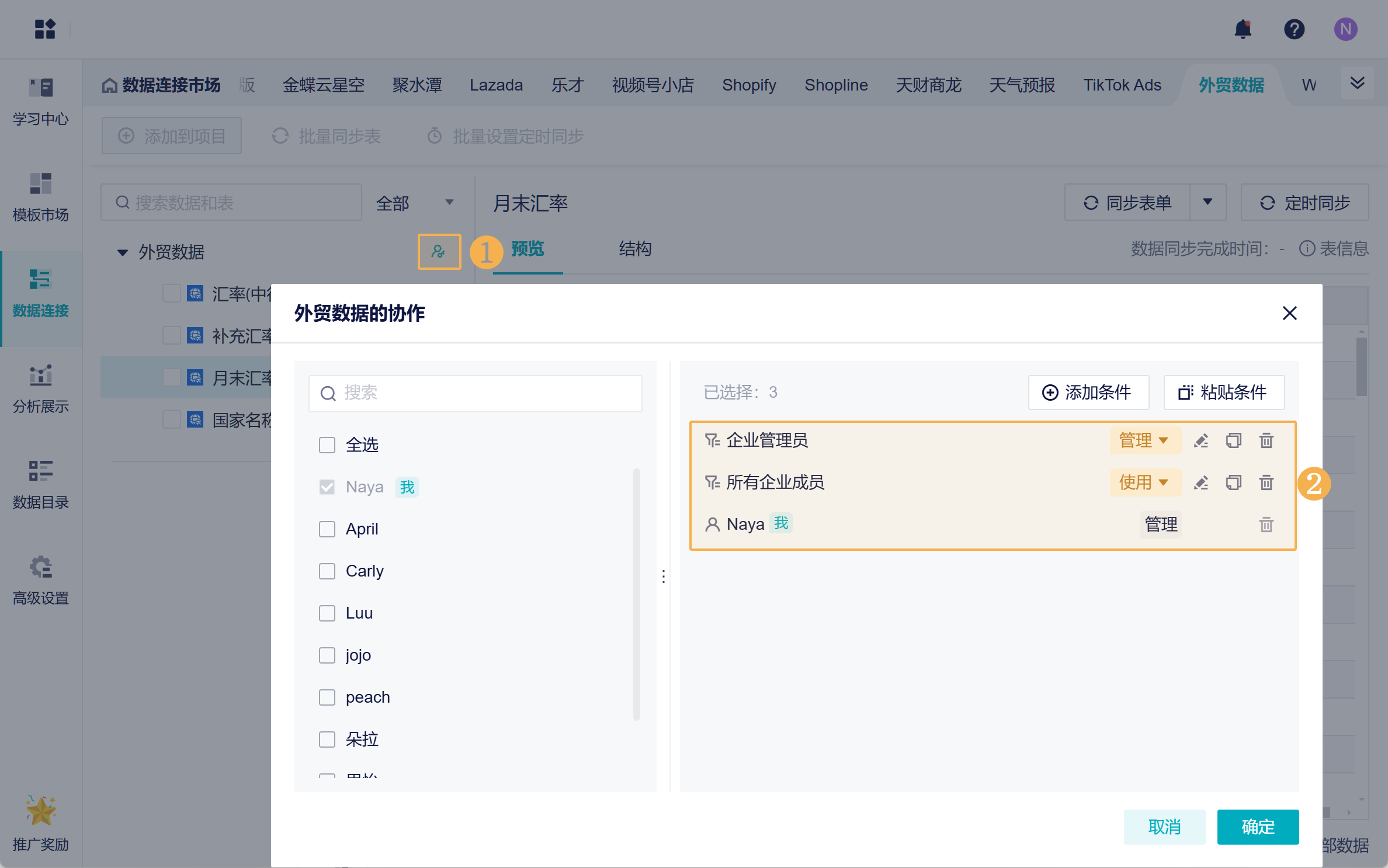The width and height of the screenshot is (1388, 868).
Task: Select the peach member checkbox
Action: pos(327,697)
